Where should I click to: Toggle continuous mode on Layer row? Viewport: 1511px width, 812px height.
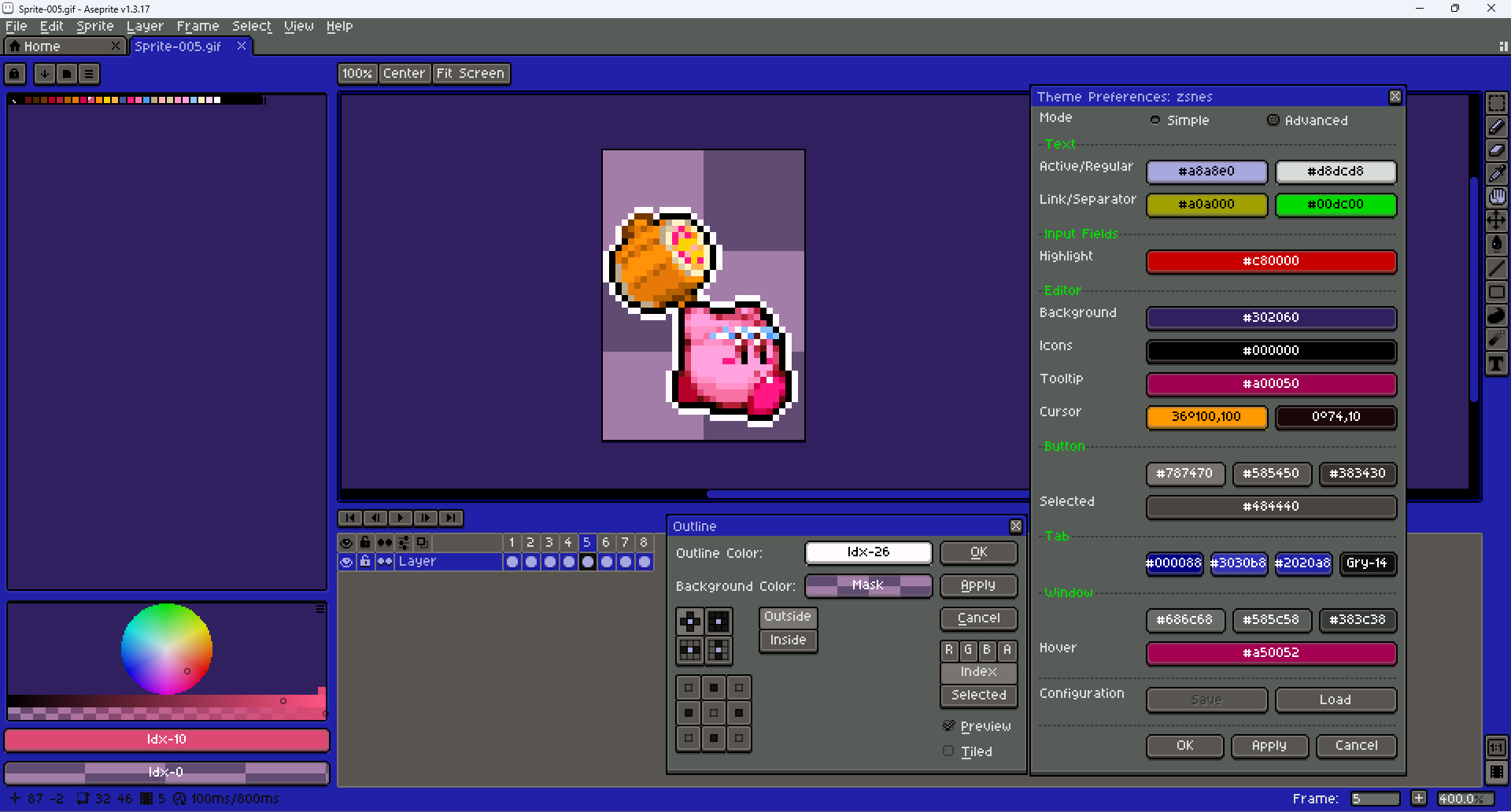point(384,562)
